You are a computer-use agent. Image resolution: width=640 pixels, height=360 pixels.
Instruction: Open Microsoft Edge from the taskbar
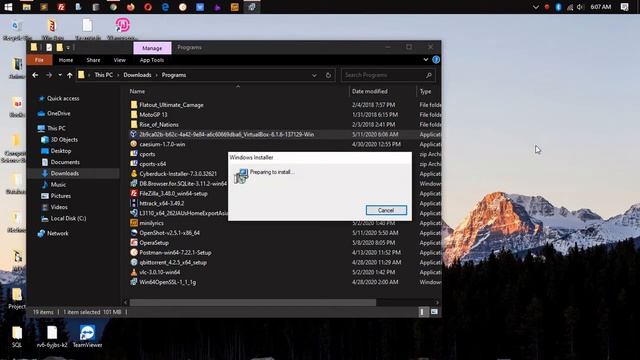[165, 7]
